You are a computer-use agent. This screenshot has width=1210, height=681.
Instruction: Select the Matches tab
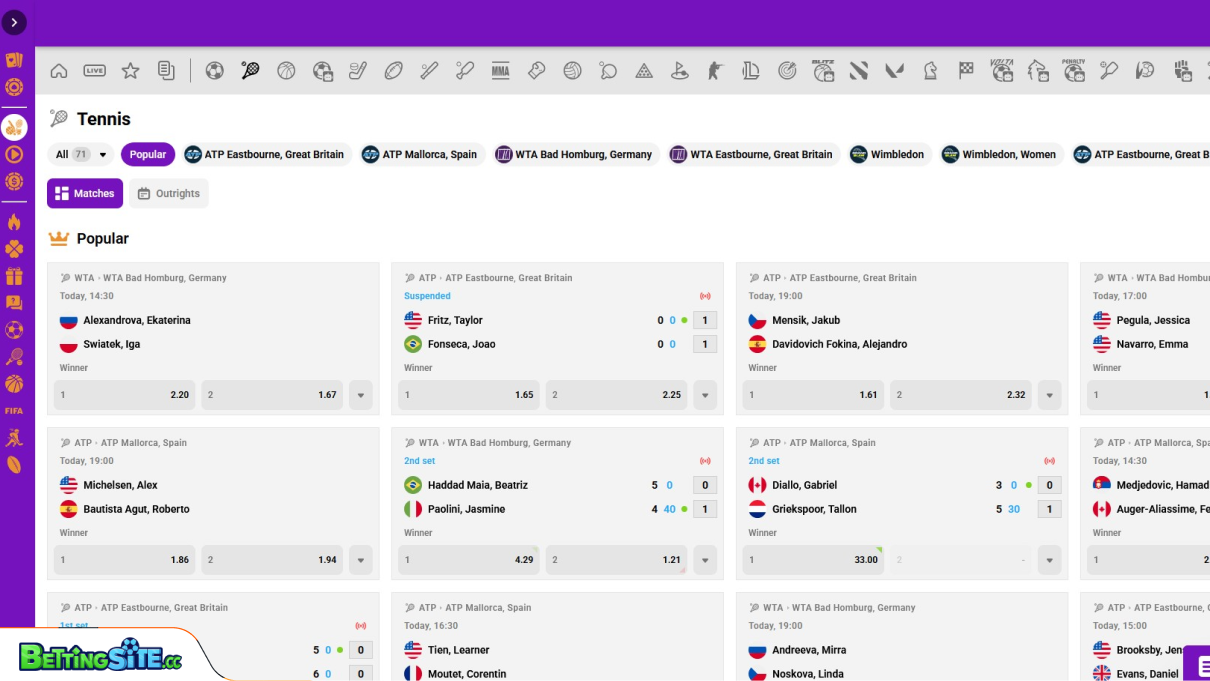click(85, 194)
